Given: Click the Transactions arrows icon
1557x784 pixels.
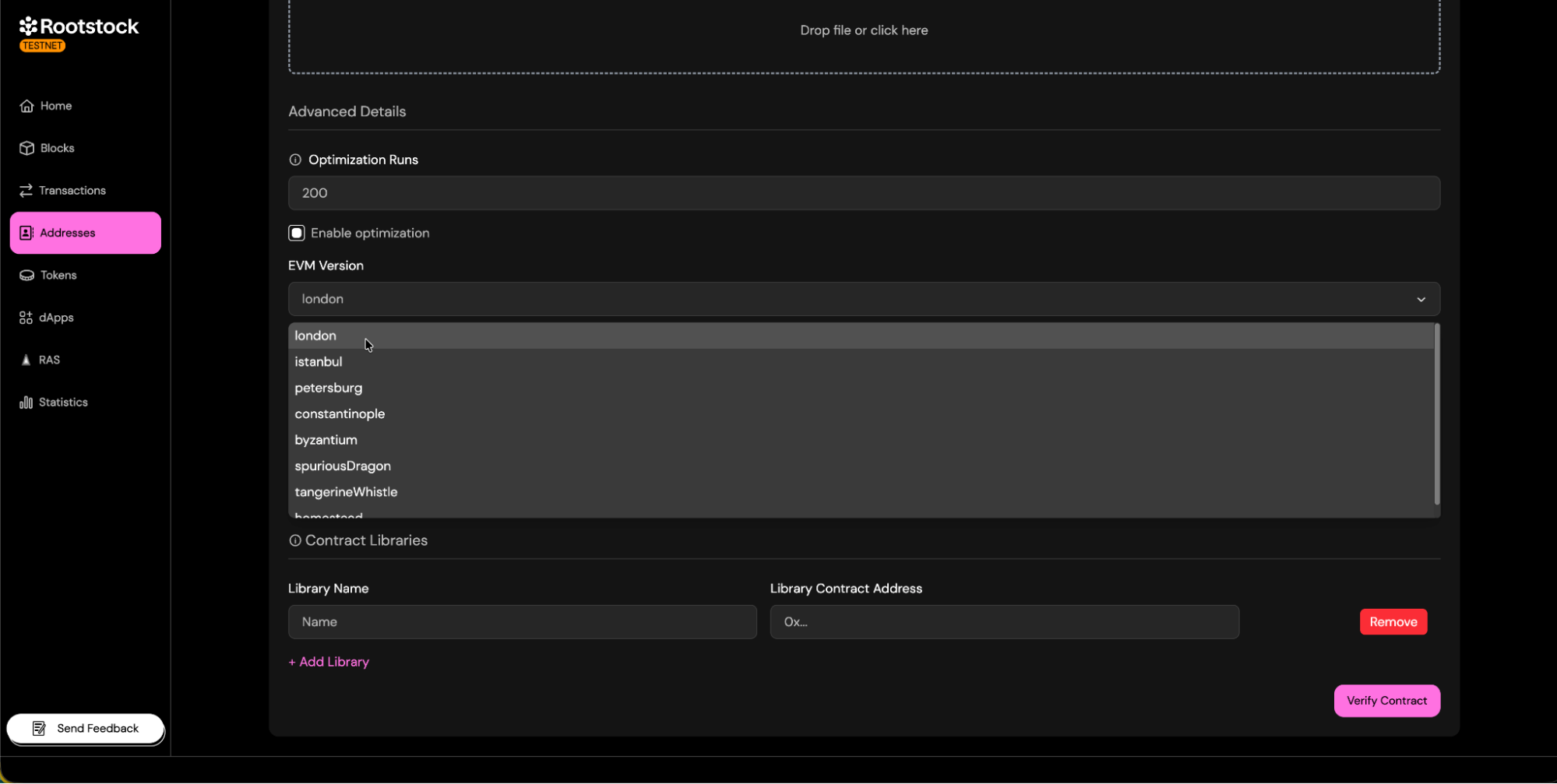Looking at the screenshot, I should tap(26, 191).
